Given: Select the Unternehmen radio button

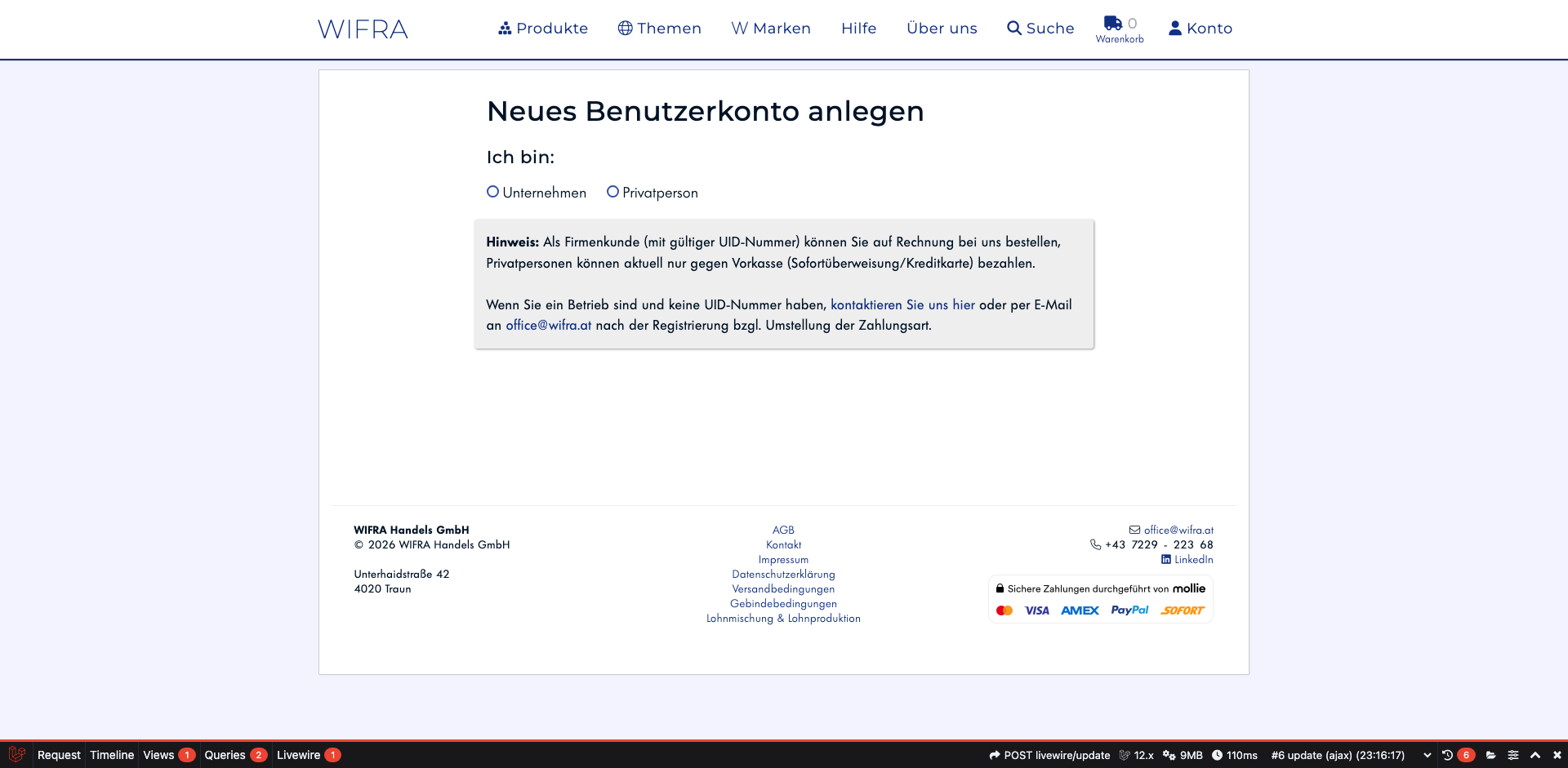Looking at the screenshot, I should point(492,192).
